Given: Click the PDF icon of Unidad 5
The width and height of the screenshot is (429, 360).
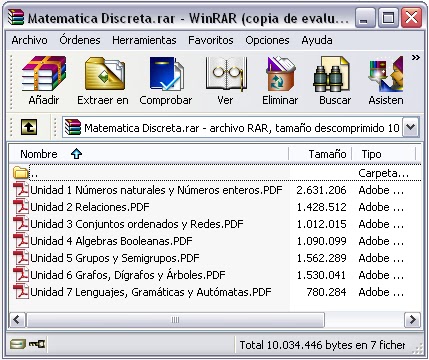Looking at the screenshot, I should [21, 258].
